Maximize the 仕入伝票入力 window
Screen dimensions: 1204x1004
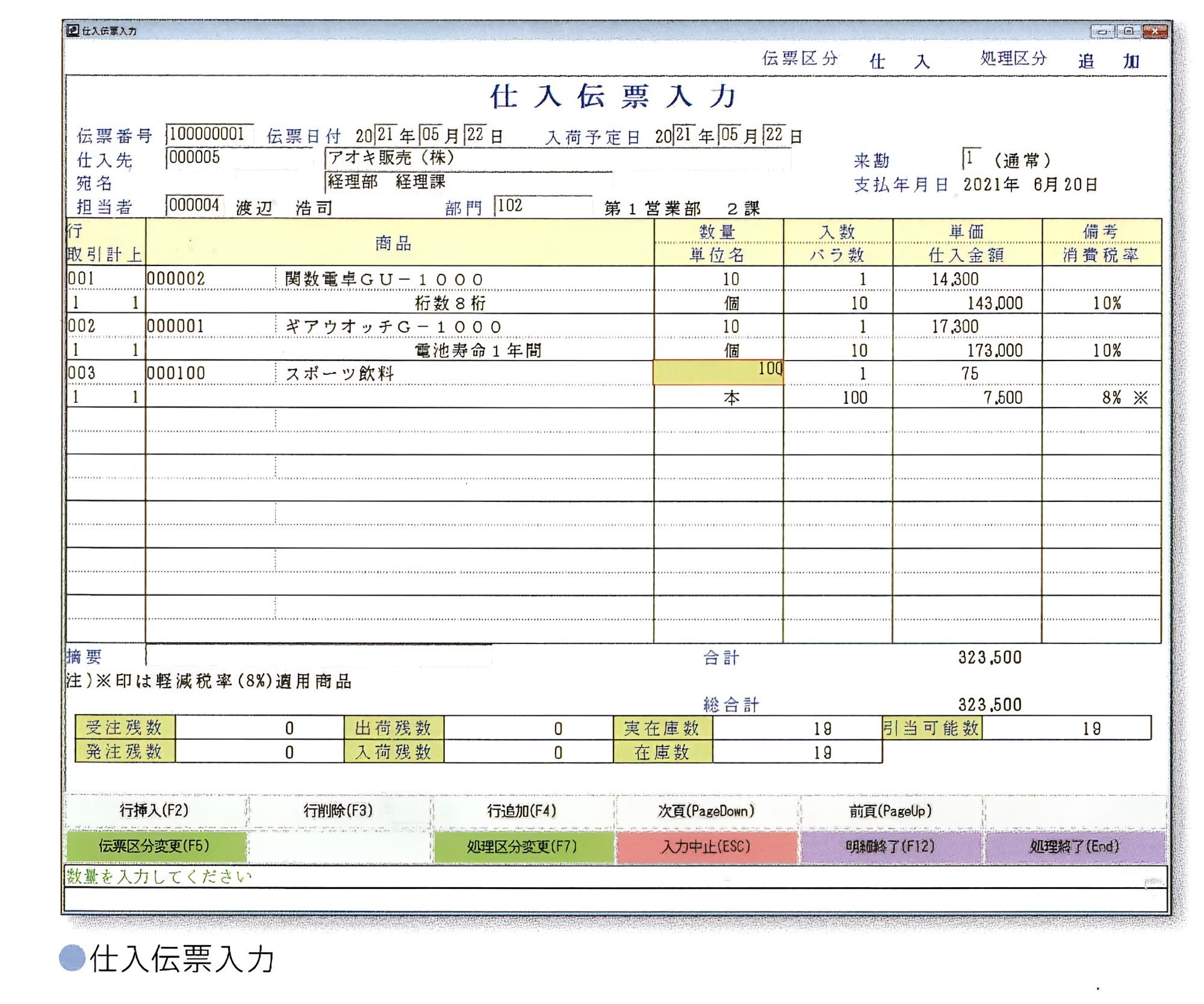pyautogui.click(x=1129, y=31)
